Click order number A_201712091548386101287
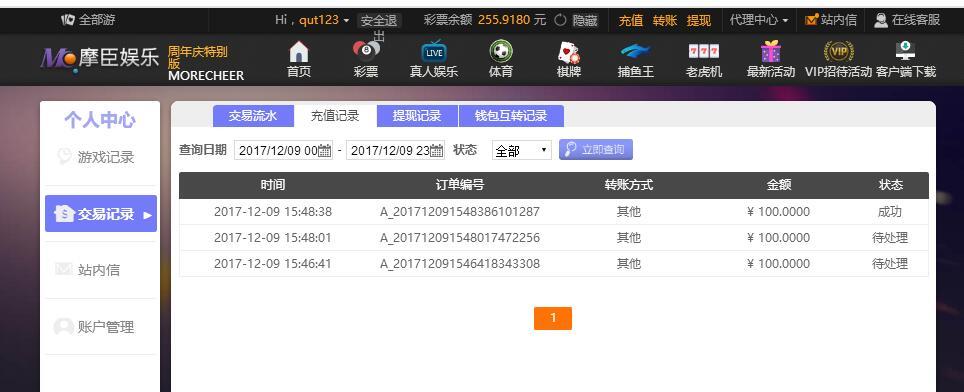 460,212
